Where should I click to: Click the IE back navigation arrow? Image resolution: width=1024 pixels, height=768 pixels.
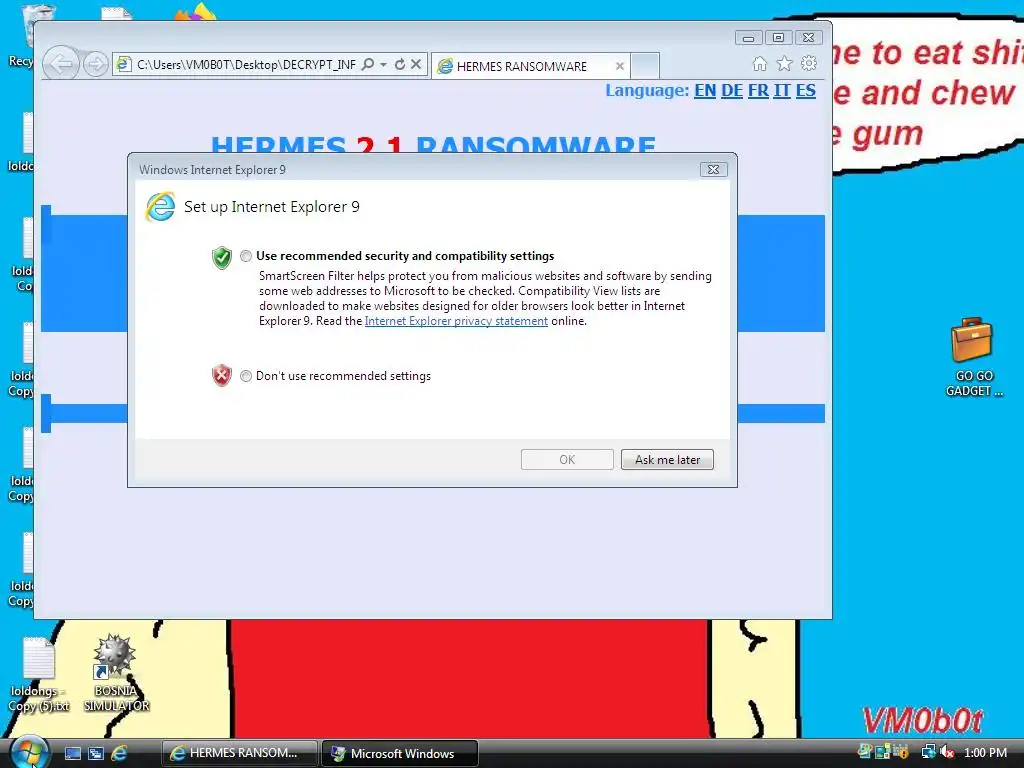61,64
